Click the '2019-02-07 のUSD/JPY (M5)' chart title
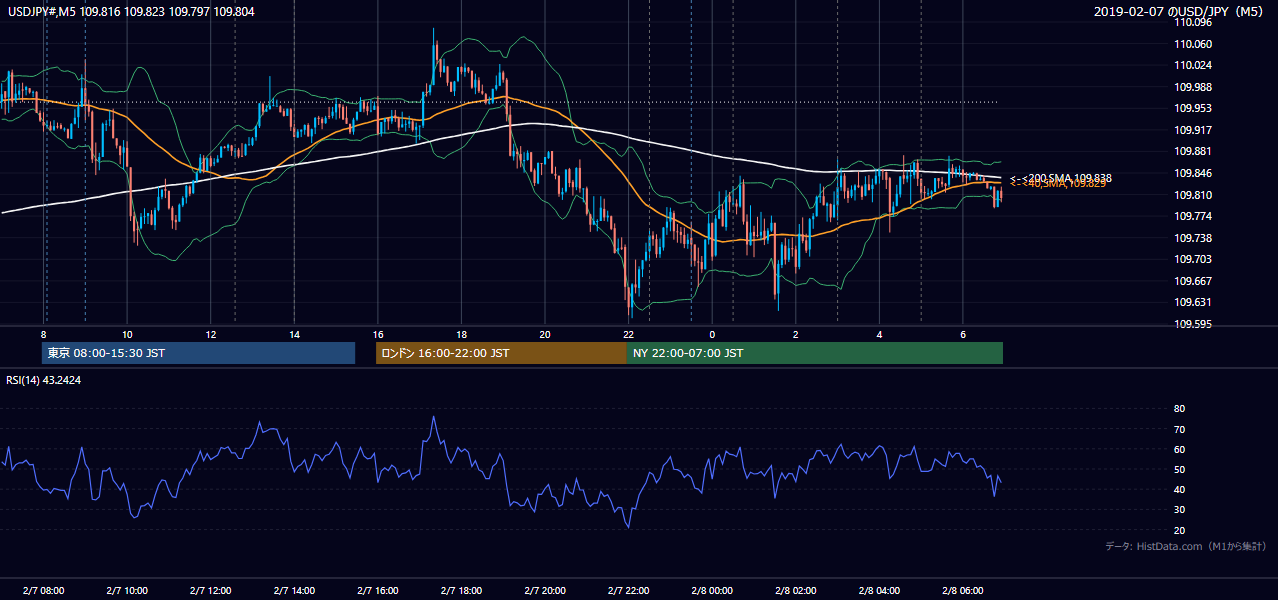The height and width of the screenshot is (600, 1278). 1179,11
